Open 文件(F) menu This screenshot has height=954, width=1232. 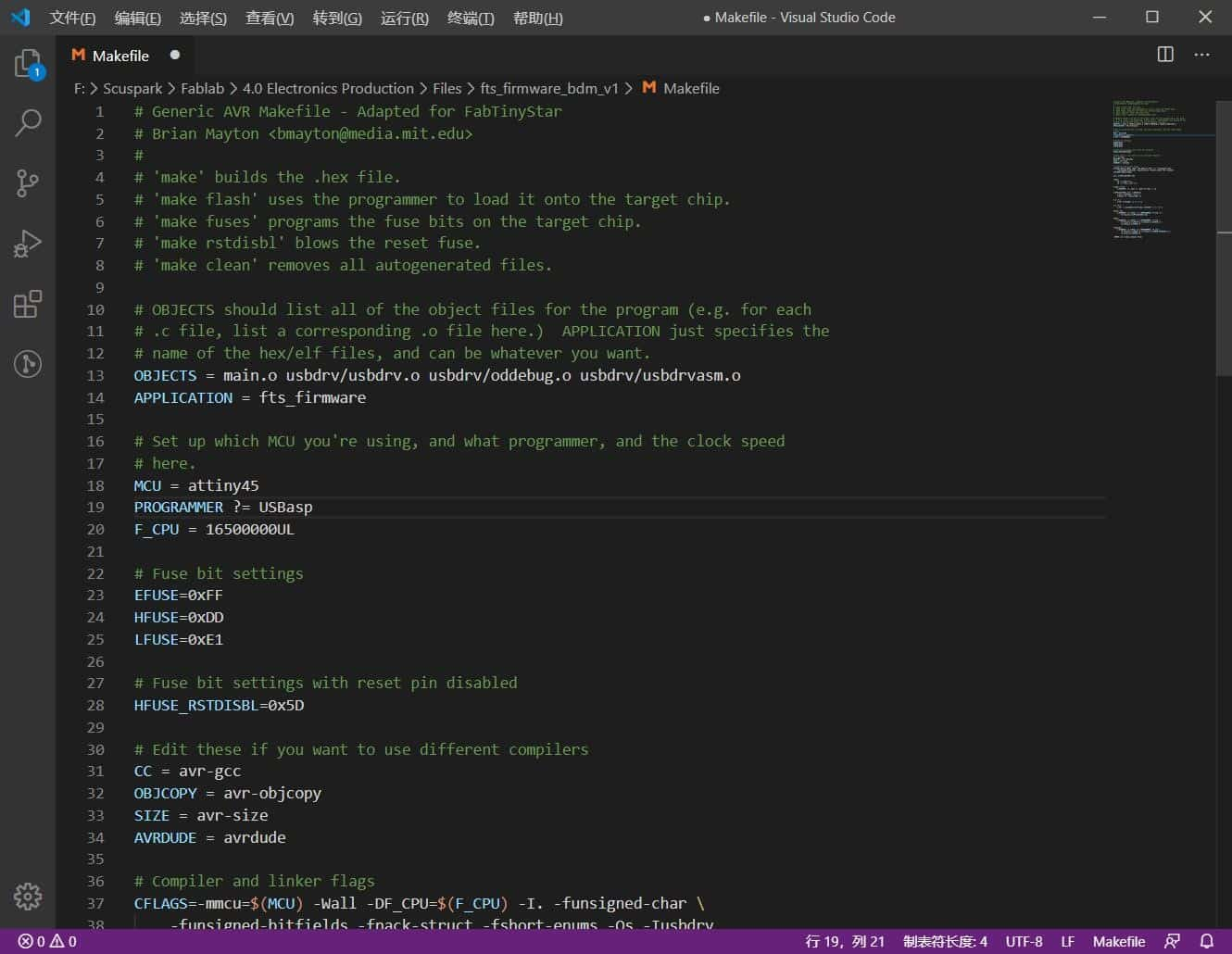[x=72, y=18]
